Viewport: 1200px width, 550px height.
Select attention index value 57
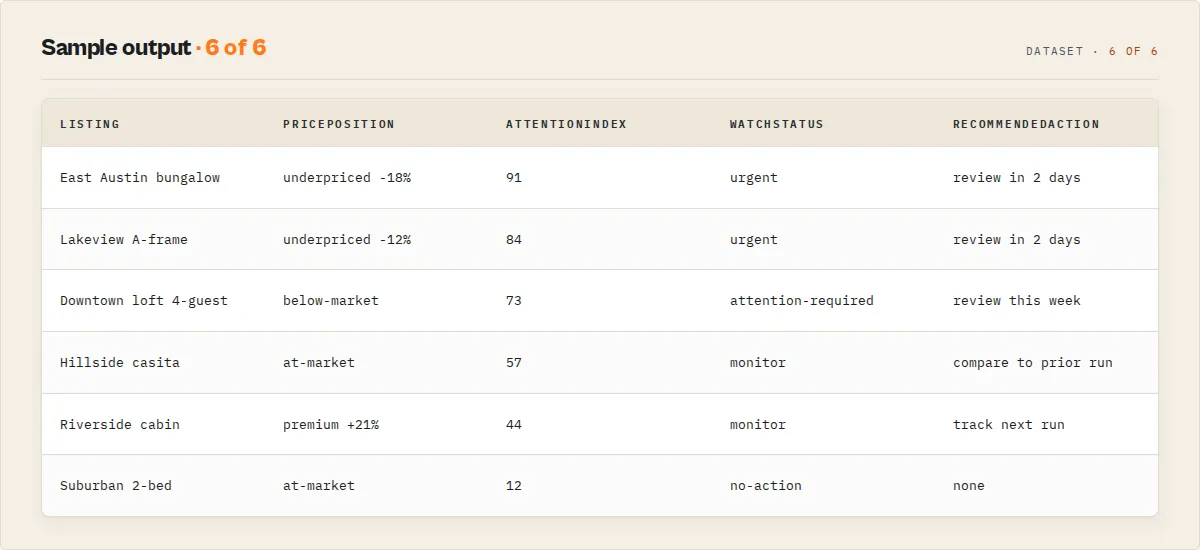pyautogui.click(x=514, y=363)
